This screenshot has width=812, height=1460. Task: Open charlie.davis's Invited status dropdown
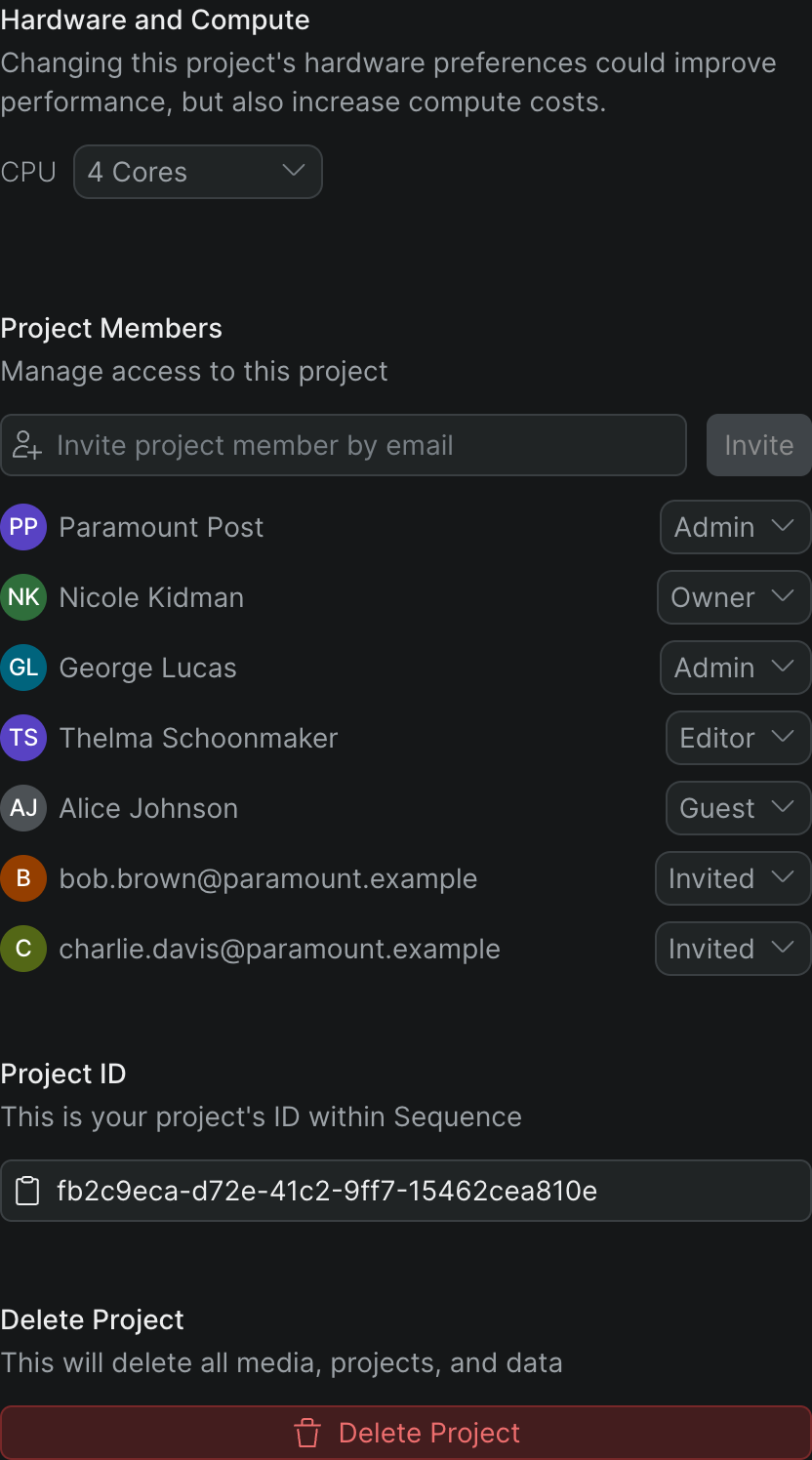click(x=733, y=949)
